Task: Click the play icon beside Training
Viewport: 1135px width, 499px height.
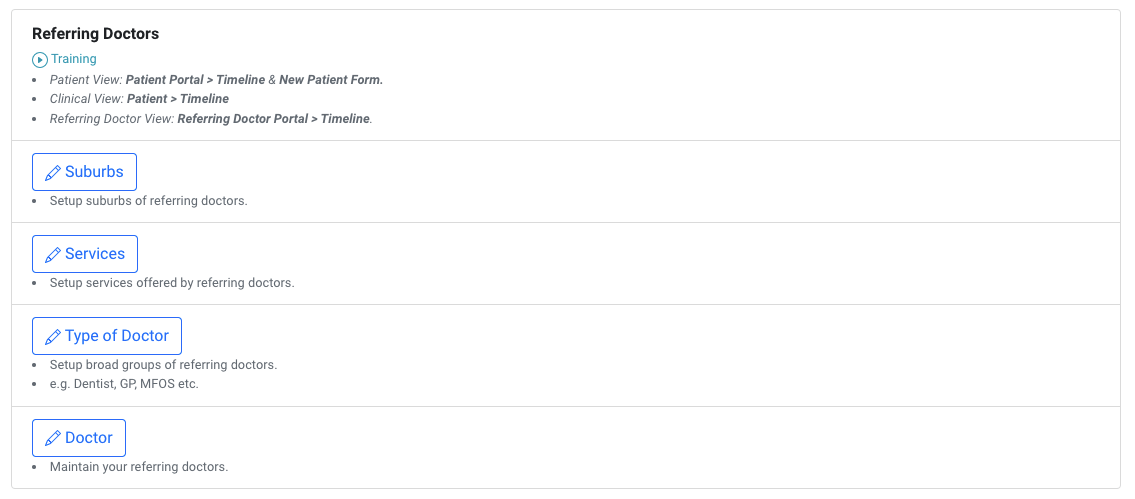Action: click(40, 59)
